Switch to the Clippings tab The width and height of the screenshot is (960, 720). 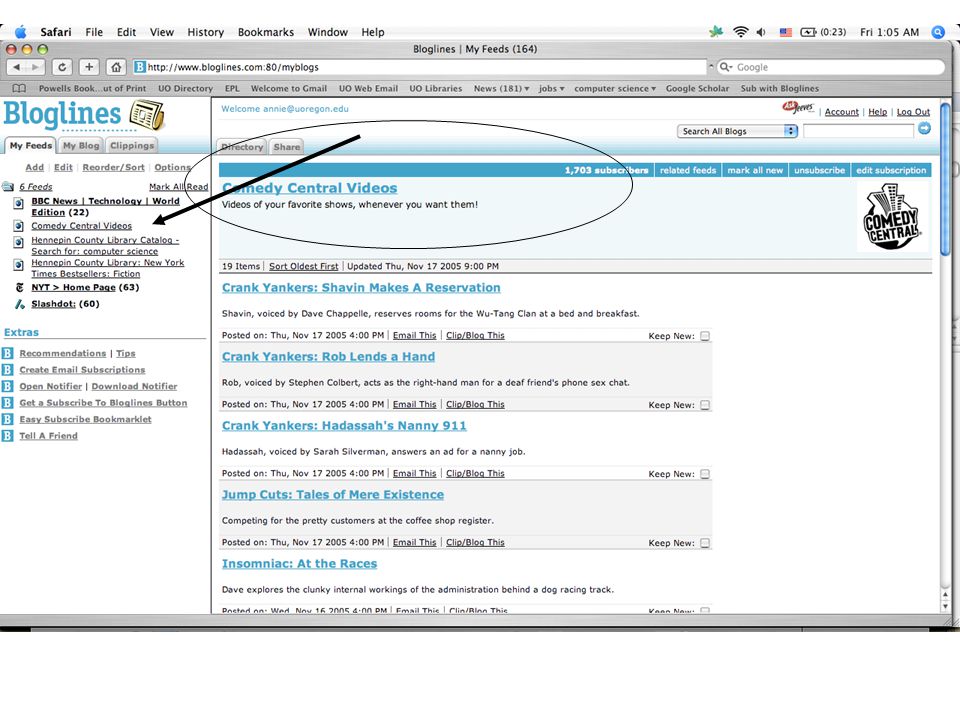pyautogui.click(x=132, y=146)
